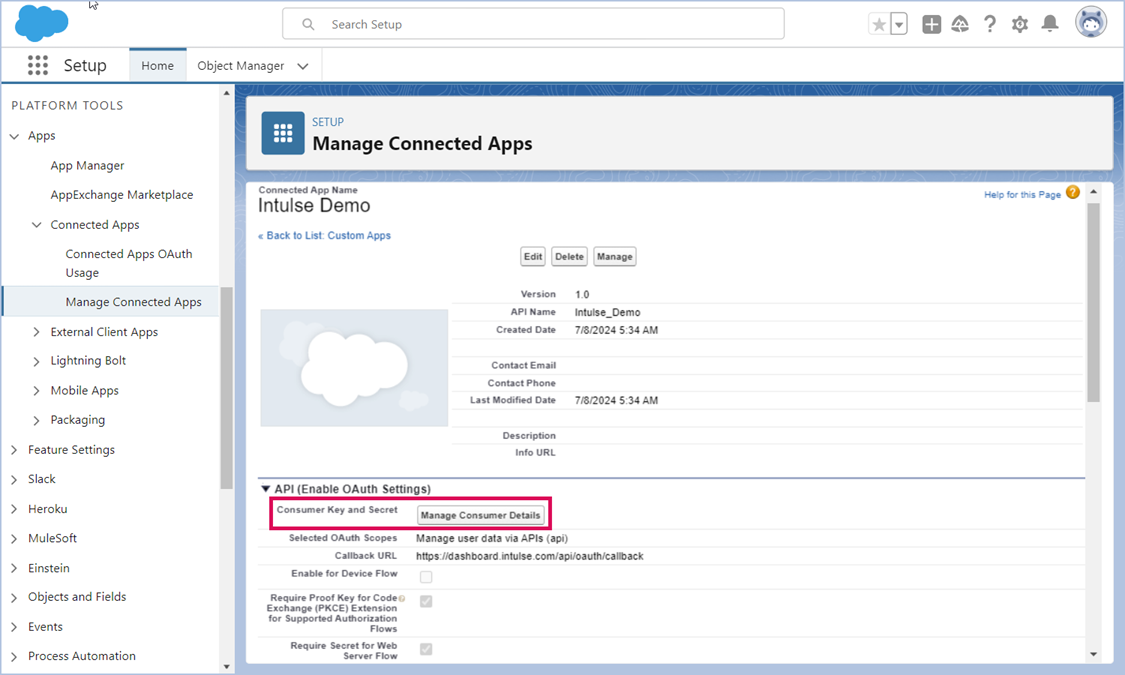Click the Edit button
1125x675 pixels.
pos(533,257)
